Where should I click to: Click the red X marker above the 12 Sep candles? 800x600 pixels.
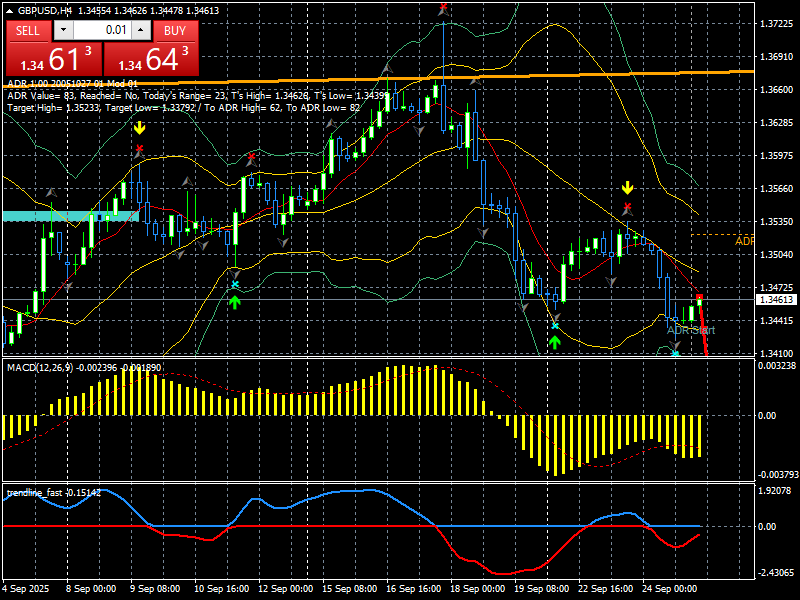251,156
